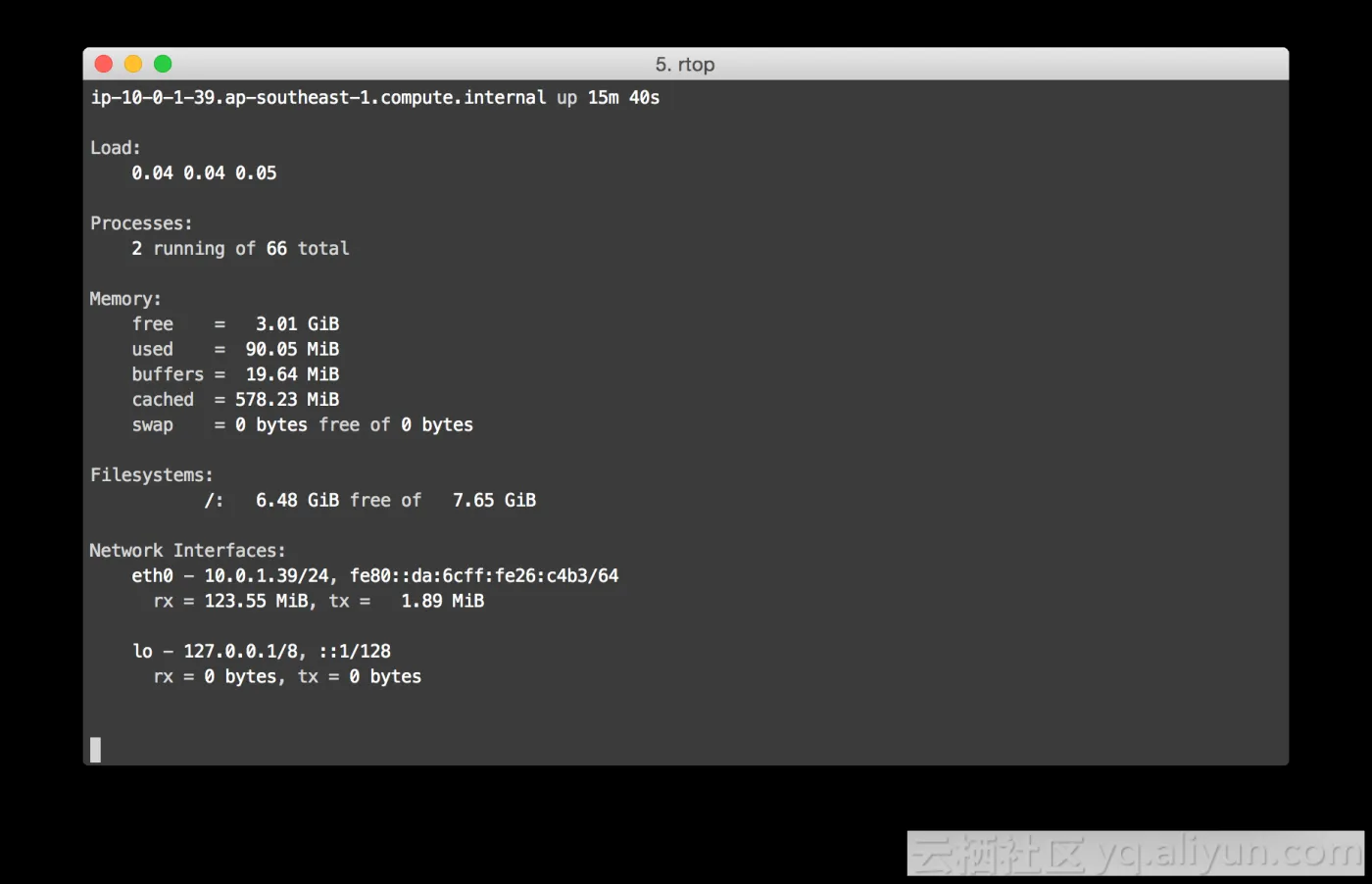Image resolution: width=1372 pixels, height=884 pixels.
Task: Click the terminal cursor block
Action: [x=95, y=750]
